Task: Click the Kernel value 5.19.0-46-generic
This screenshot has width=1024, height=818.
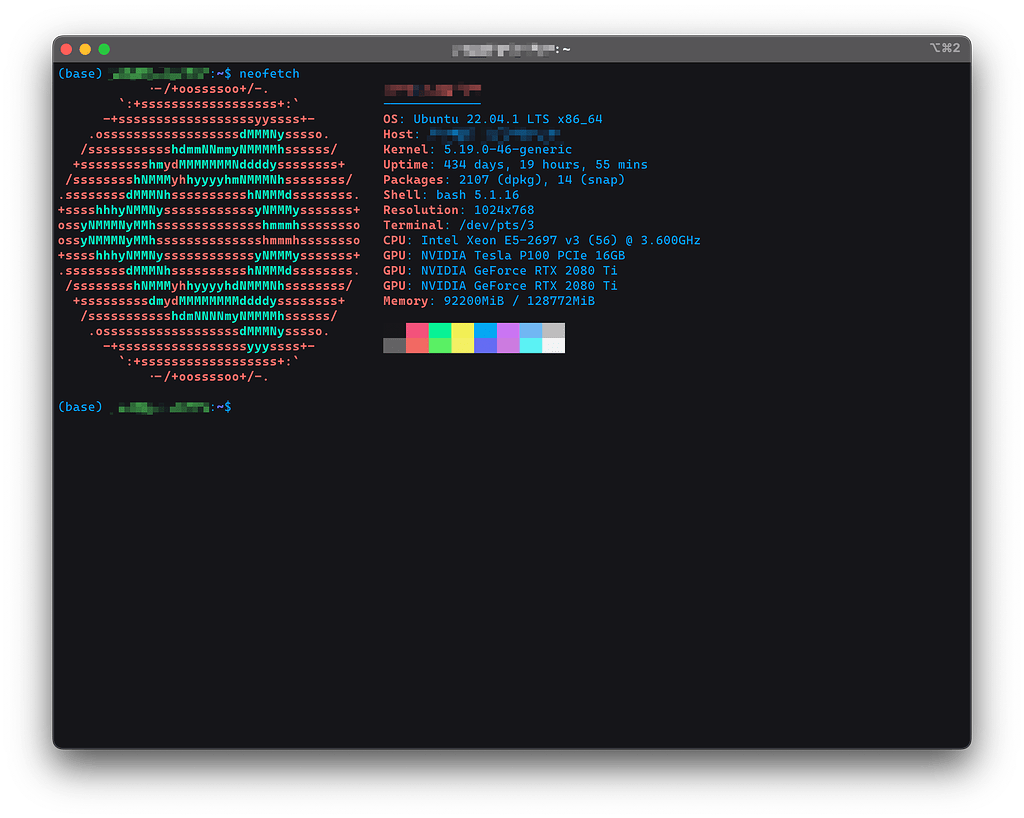Action: pyautogui.click(x=507, y=149)
